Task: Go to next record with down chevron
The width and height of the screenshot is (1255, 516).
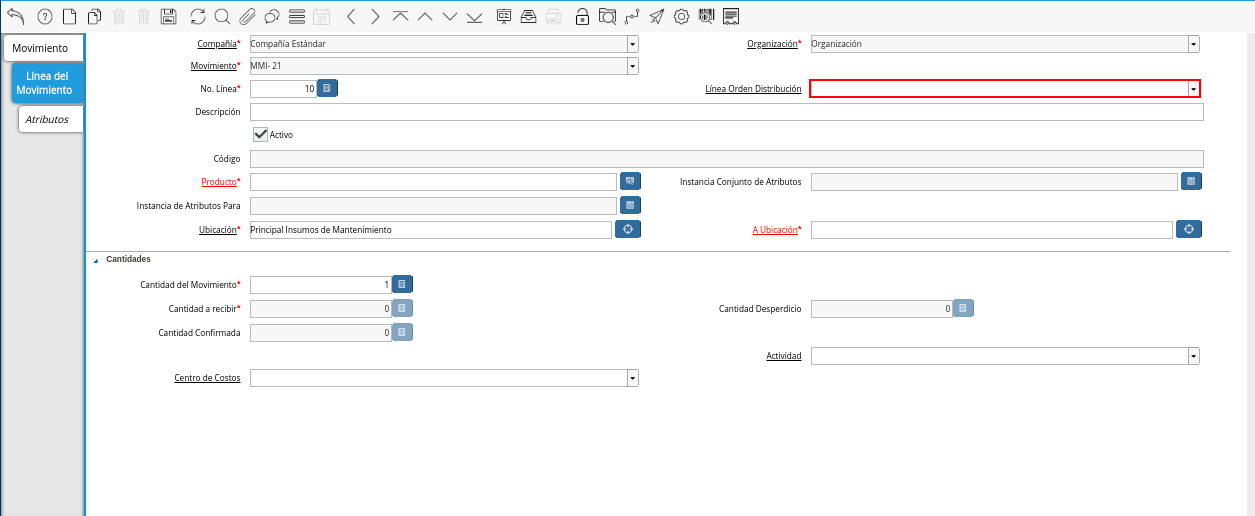Action: [450, 16]
